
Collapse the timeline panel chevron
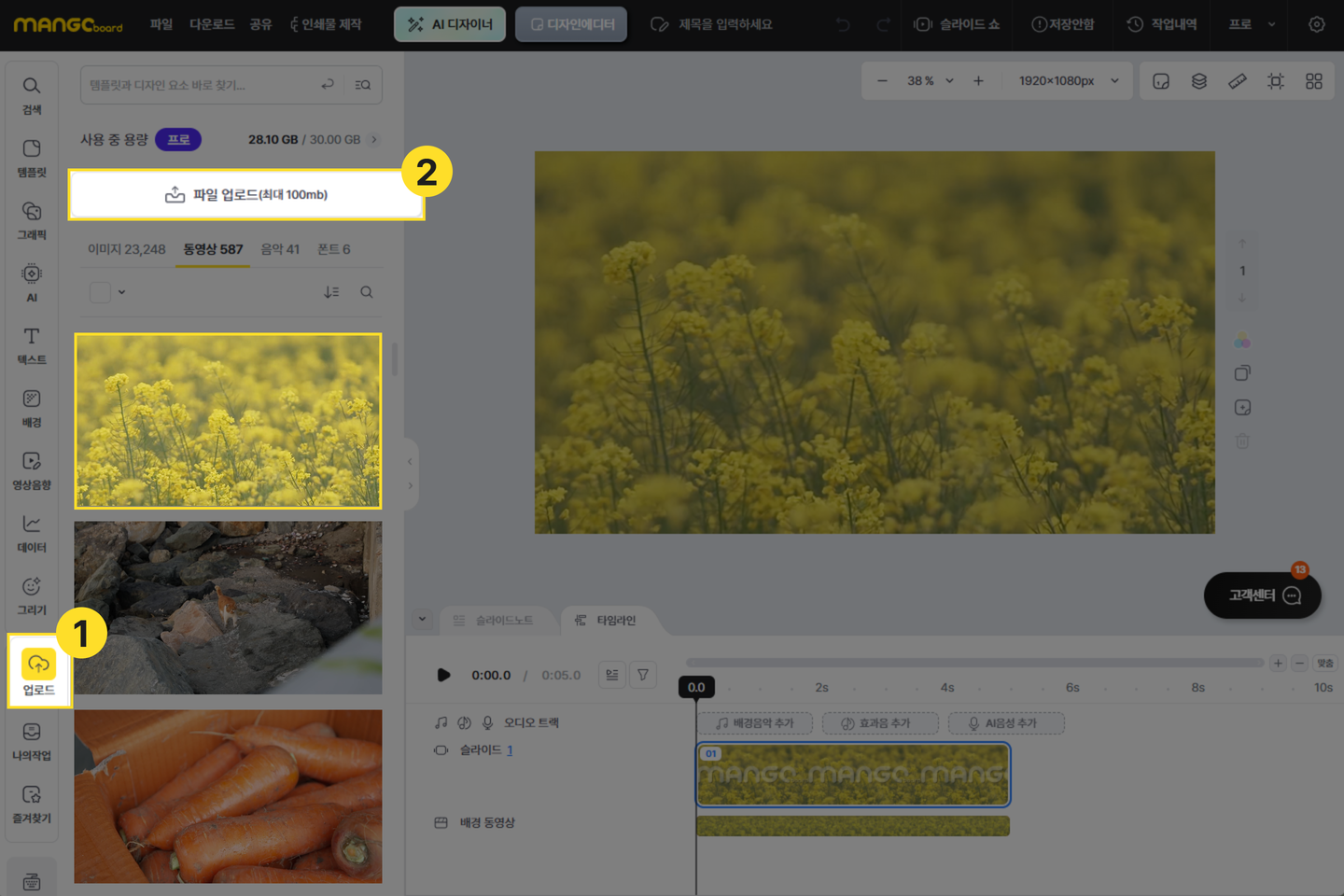pos(422,619)
